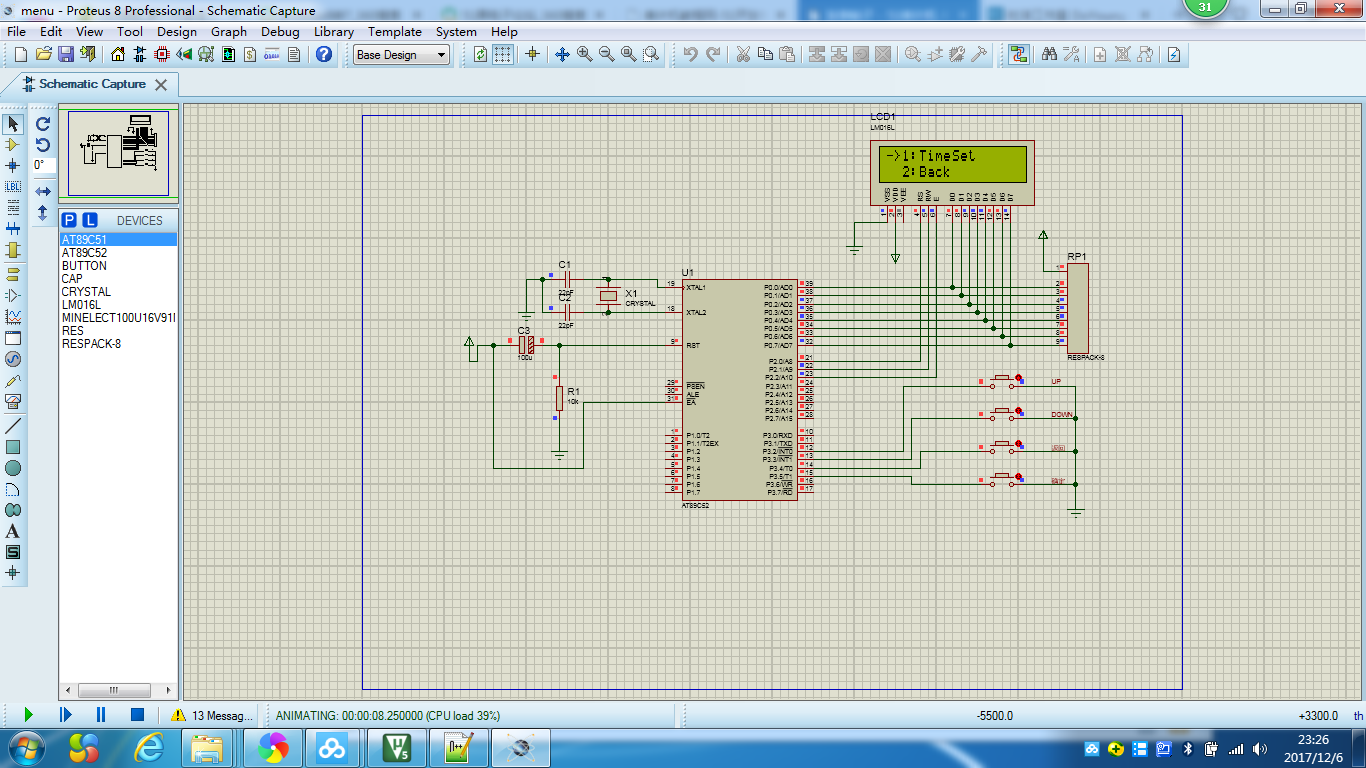Open the 13 Messages warning log
Screen dimensions: 1366x768
(x=211, y=716)
